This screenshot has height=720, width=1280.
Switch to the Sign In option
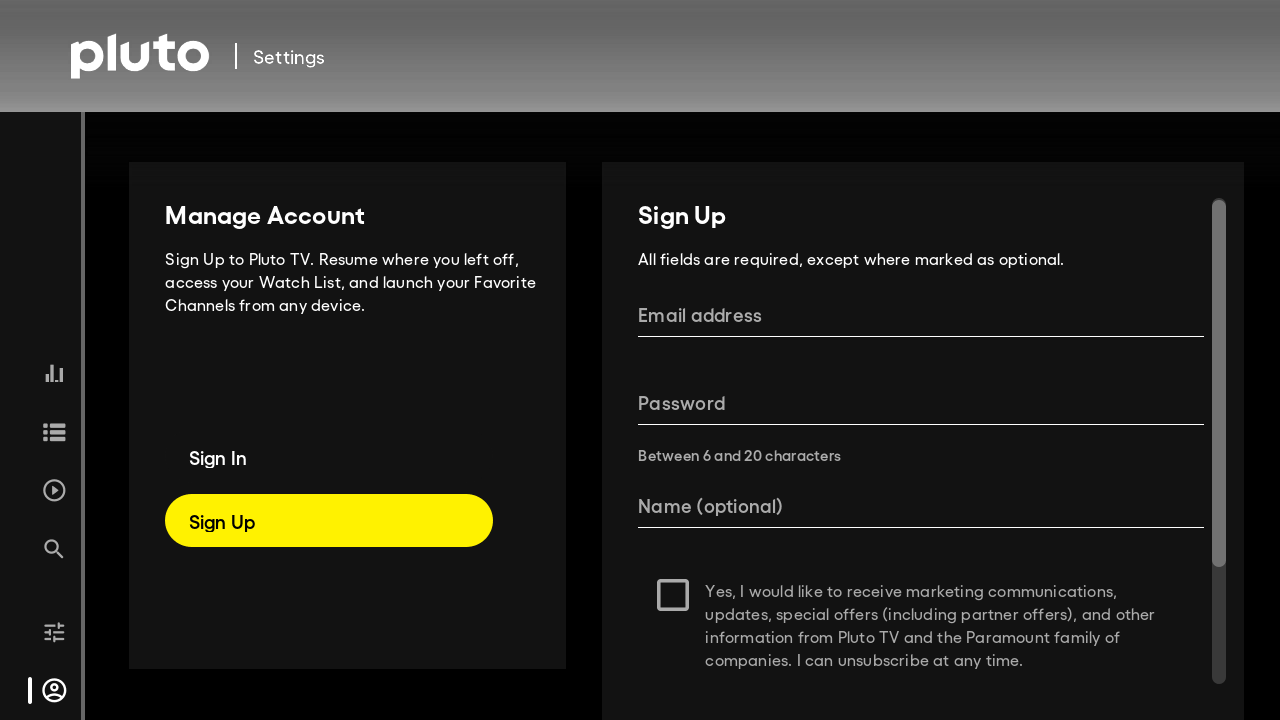pyautogui.click(x=217, y=458)
